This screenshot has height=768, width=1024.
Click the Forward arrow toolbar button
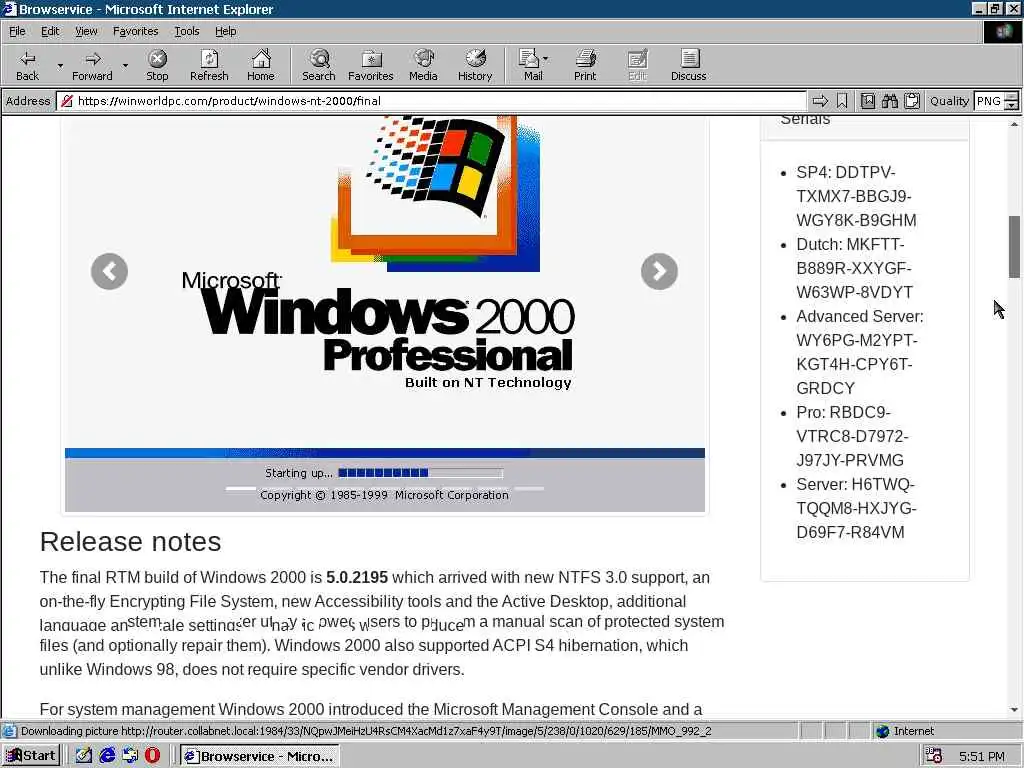(x=92, y=65)
